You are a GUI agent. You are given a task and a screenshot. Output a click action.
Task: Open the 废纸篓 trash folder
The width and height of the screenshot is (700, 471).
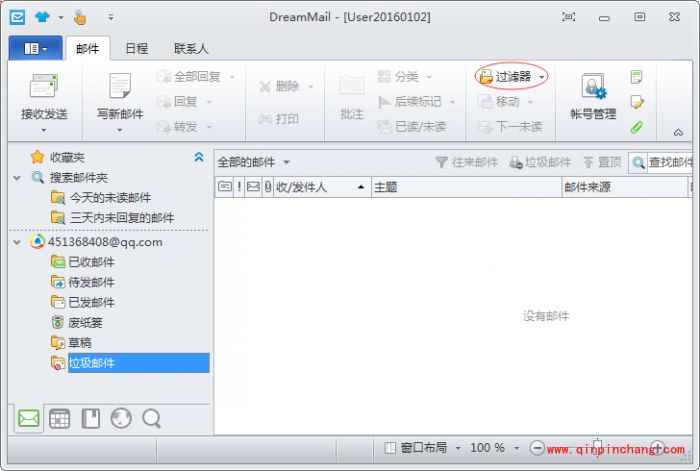point(77,322)
